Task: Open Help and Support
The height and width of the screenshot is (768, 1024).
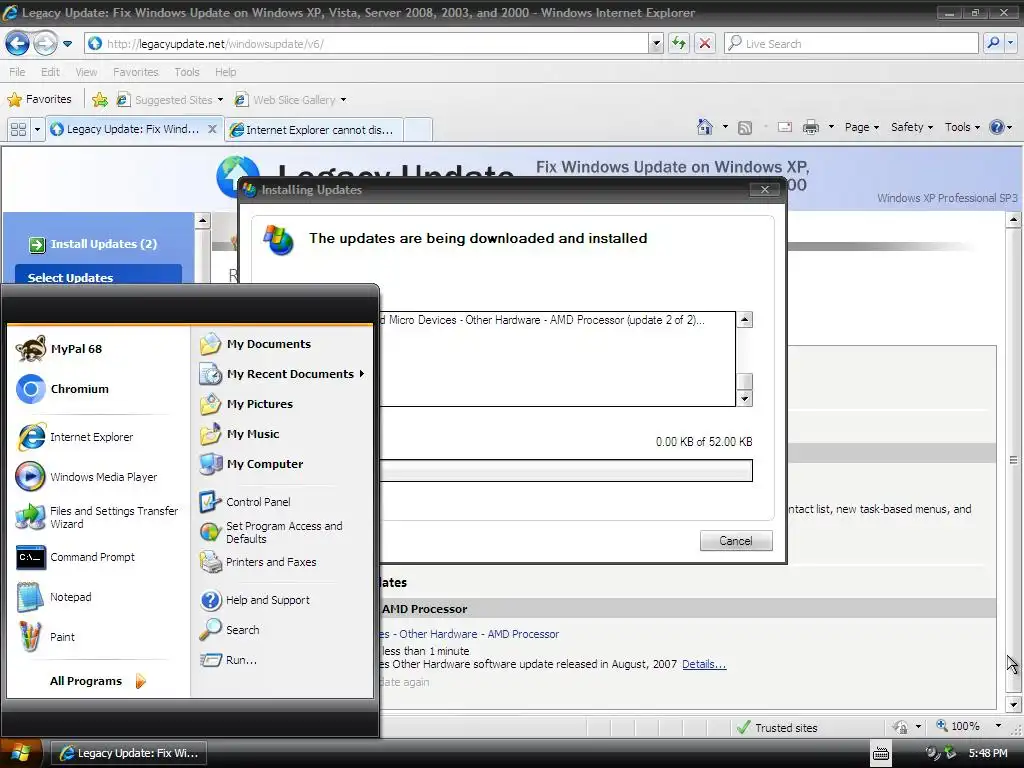Action: click(255, 600)
